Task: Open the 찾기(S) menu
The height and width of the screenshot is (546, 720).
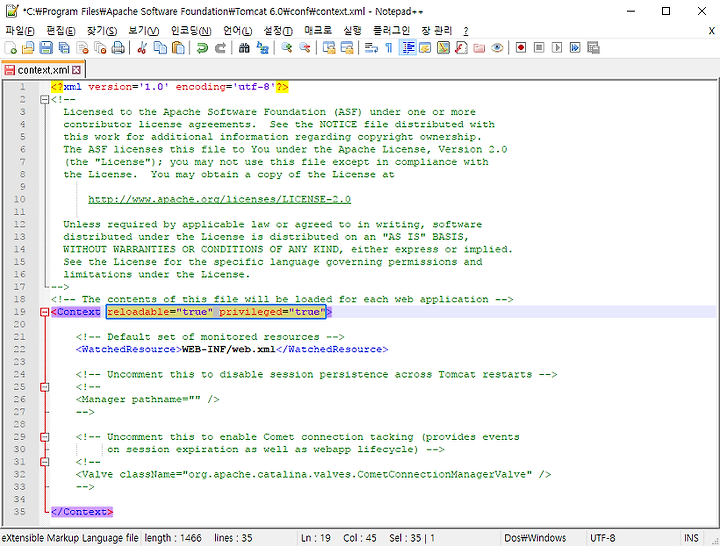Action: [102, 31]
